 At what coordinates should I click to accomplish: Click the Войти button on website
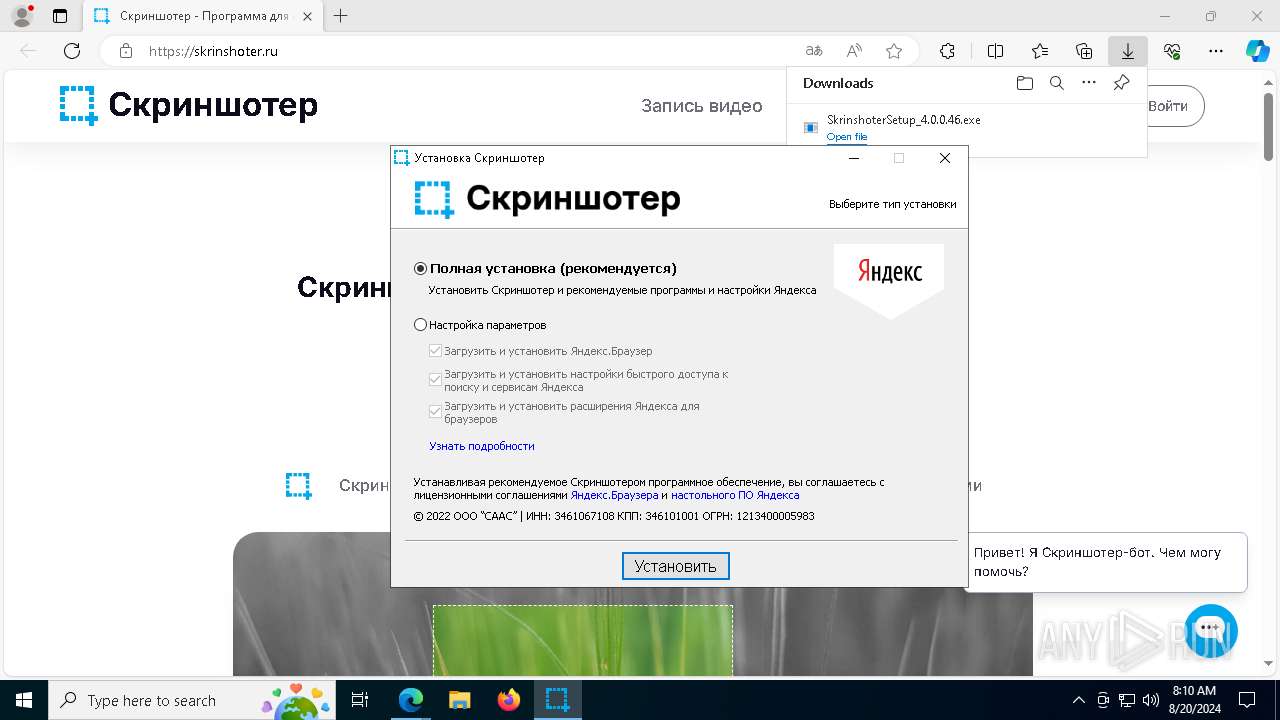click(x=1169, y=106)
